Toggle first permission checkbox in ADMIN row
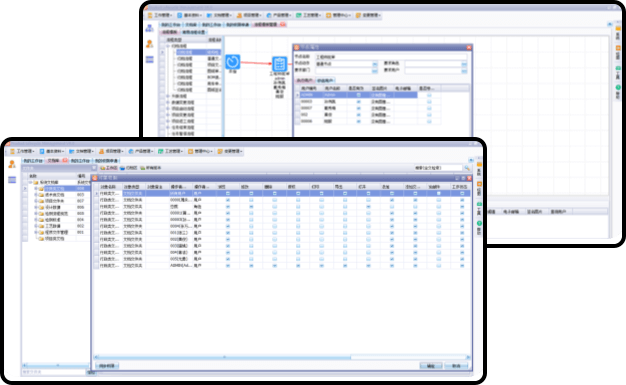The height and width of the screenshot is (385, 626). [228, 265]
